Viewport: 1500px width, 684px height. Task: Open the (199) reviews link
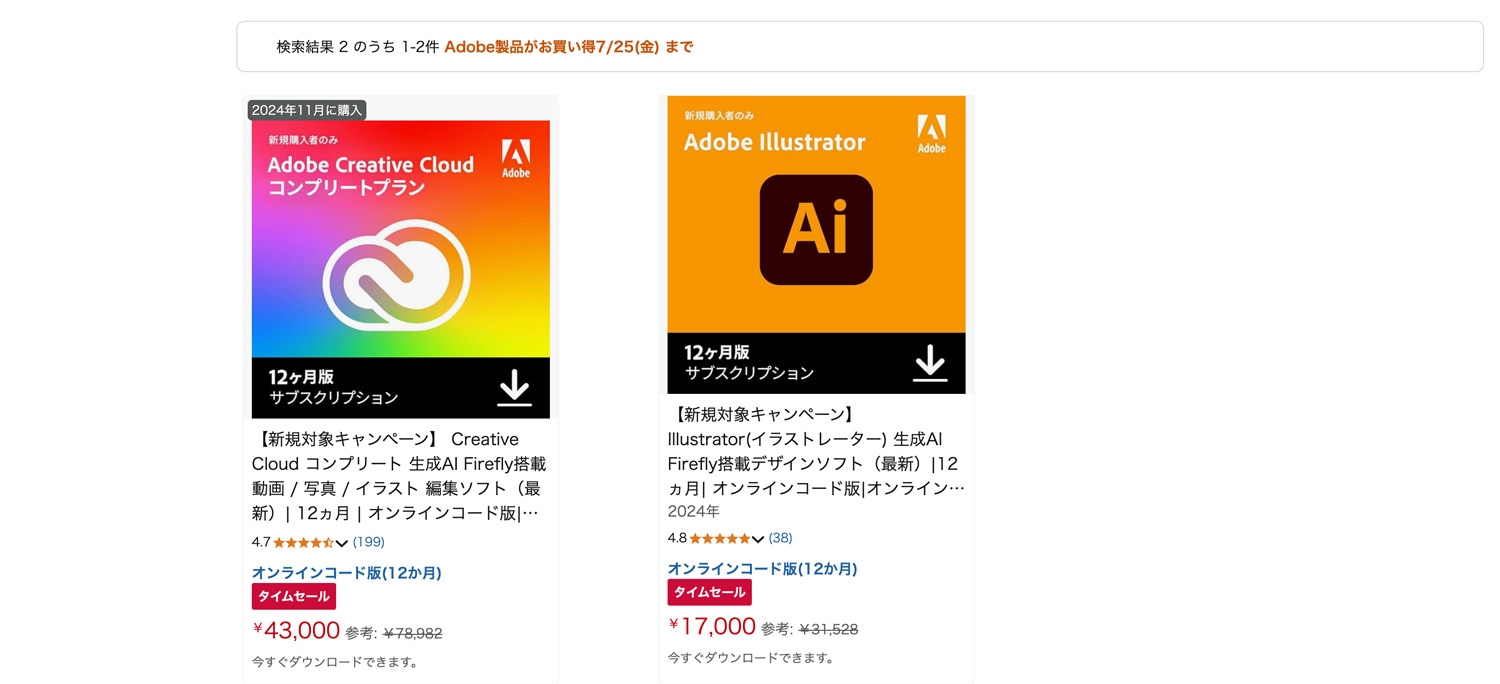click(369, 542)
